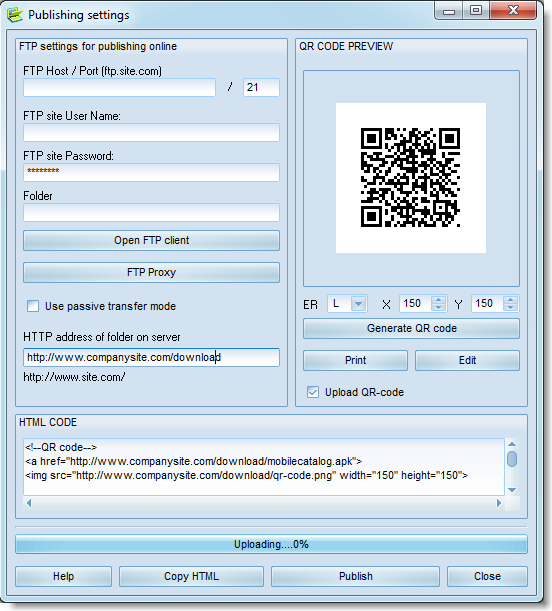The height and width of the screenshot is (611, 552).
Task: Click the X size field showing 150
Action: (x=415, y=304)
